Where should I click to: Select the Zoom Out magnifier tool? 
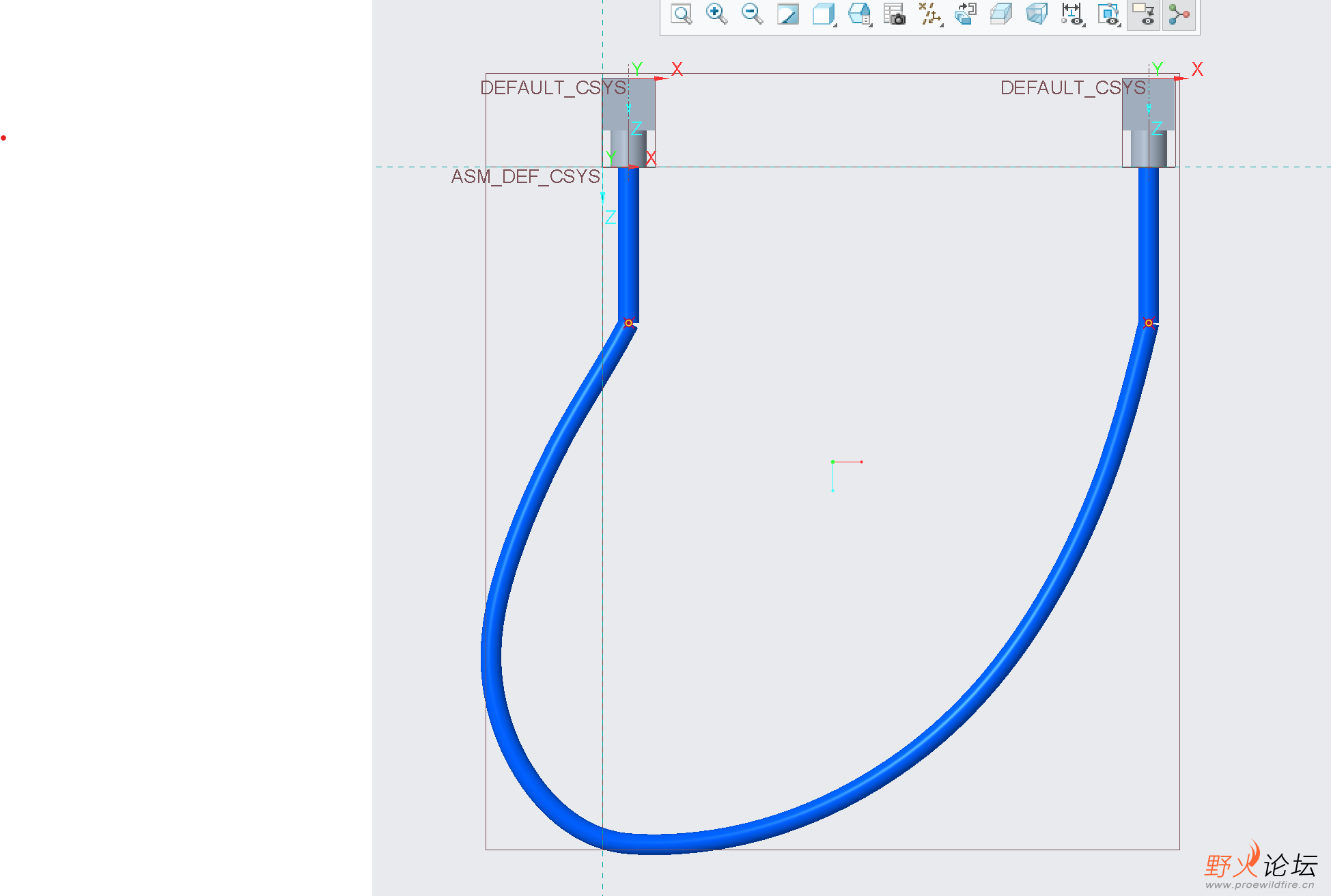pyautogui.click(x=752, y=14)
